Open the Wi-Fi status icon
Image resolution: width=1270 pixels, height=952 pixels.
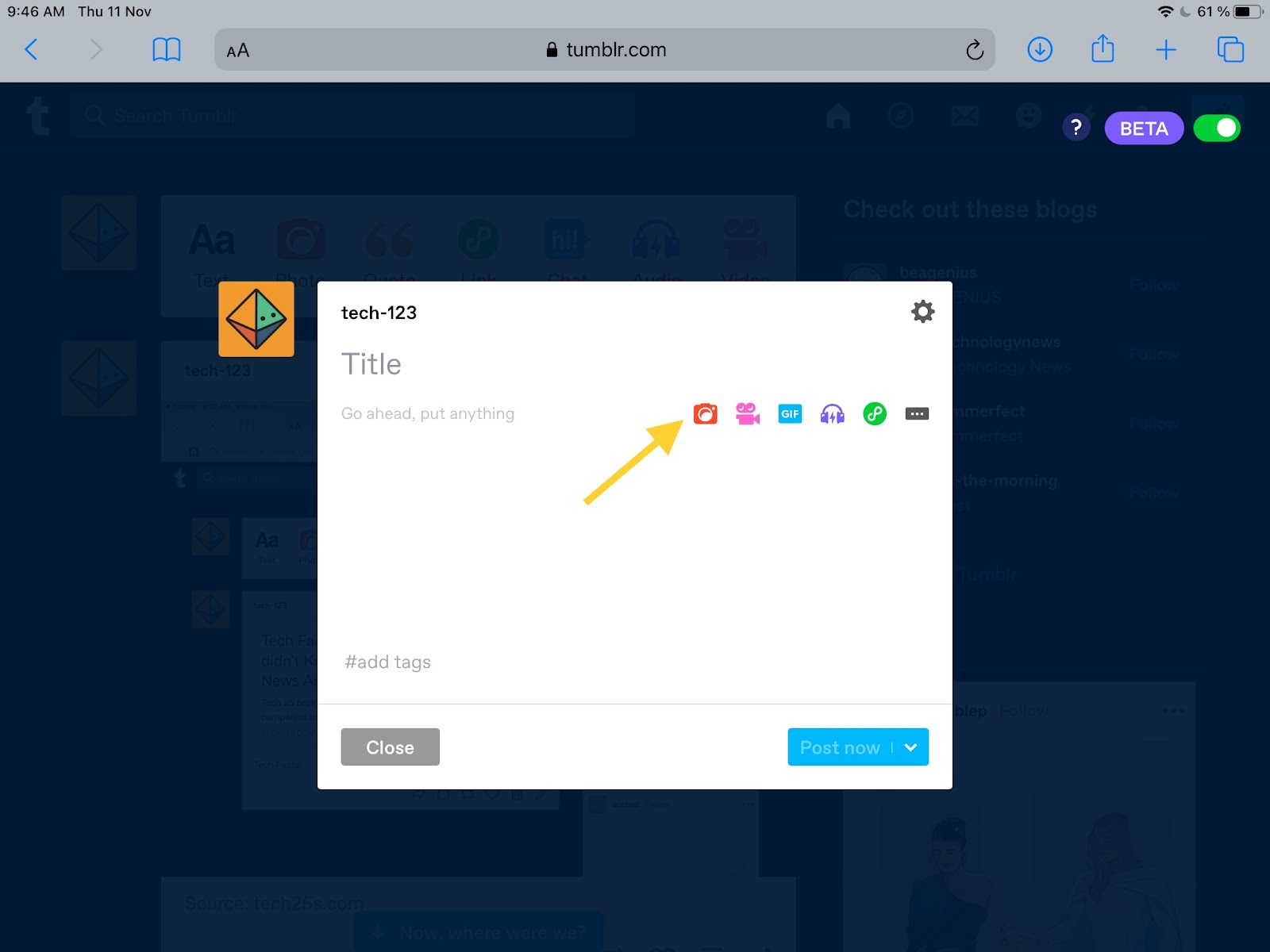[1165, 12]
